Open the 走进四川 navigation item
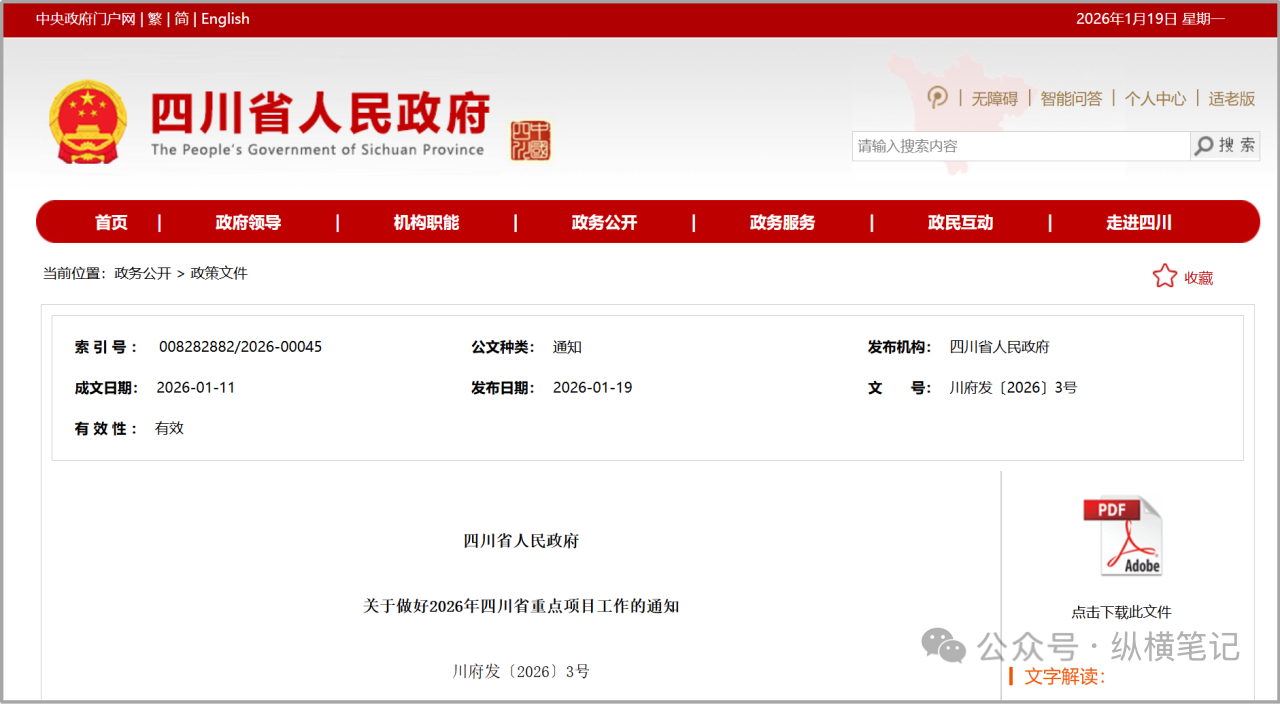Viewport: 1280px width, 705px height. point(1138,222)
